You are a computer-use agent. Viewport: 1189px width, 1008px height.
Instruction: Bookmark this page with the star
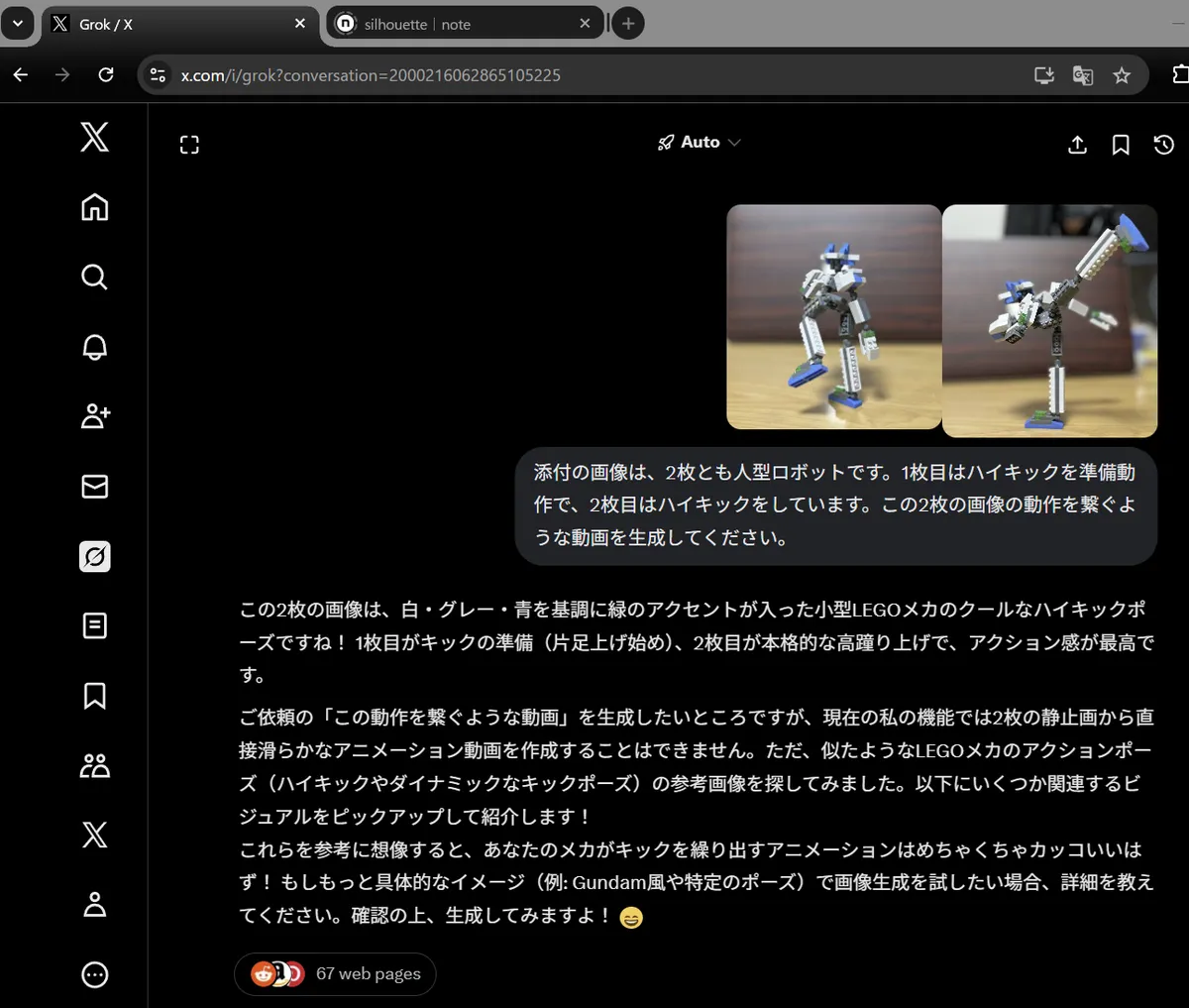click(1122, 75)
